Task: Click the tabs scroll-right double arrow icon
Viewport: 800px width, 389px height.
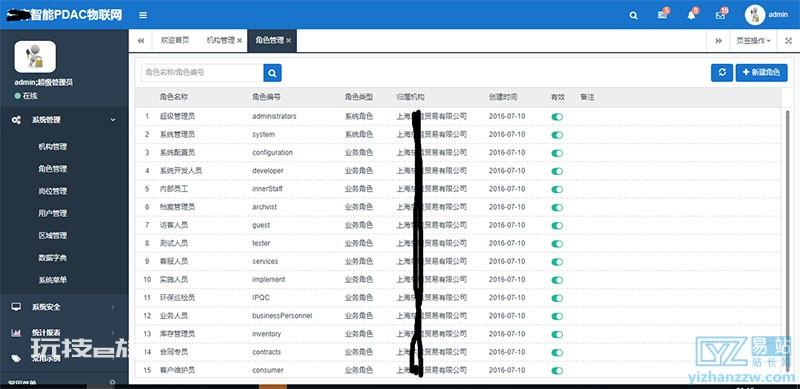Action: [x=718, y=41]
